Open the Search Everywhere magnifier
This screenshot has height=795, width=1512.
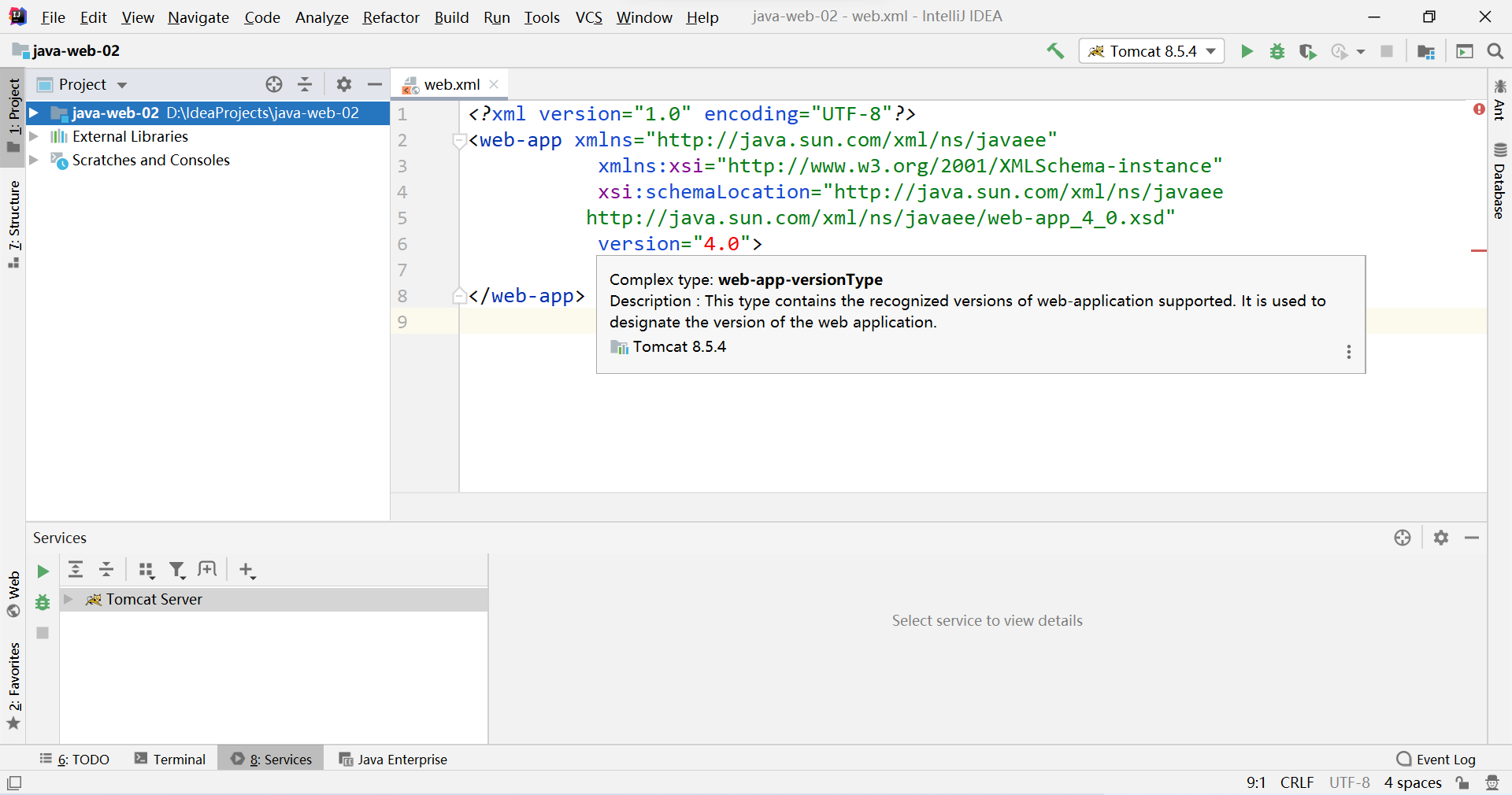[x=1495, y=51]
